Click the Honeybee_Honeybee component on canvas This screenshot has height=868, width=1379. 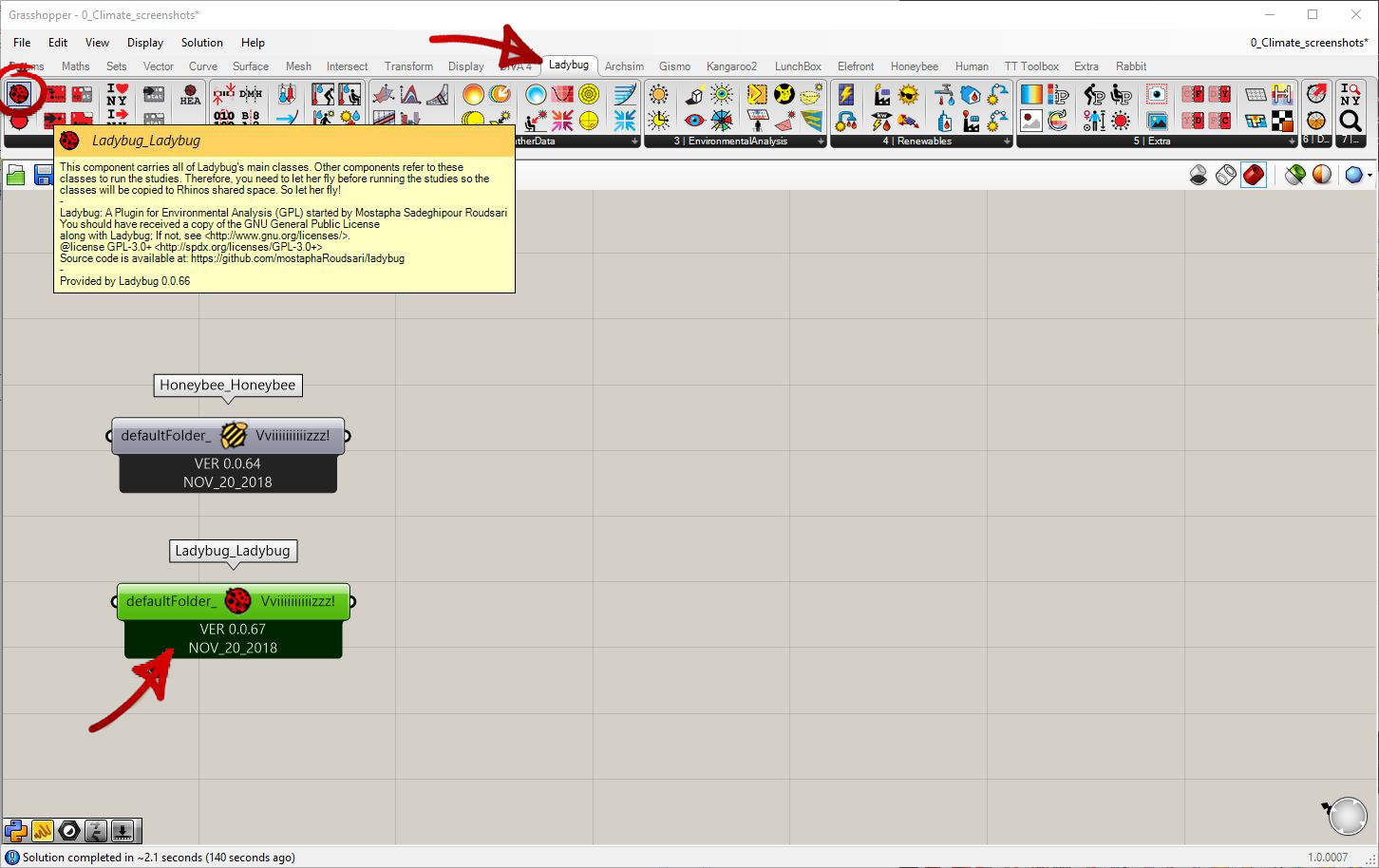coord(228,436)
